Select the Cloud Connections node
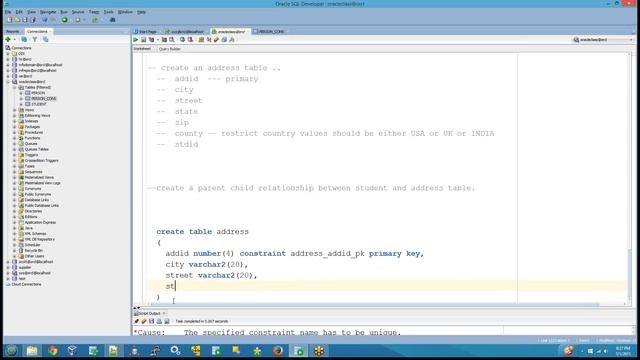Screen dimensions: 640x360 click(26, 284)
